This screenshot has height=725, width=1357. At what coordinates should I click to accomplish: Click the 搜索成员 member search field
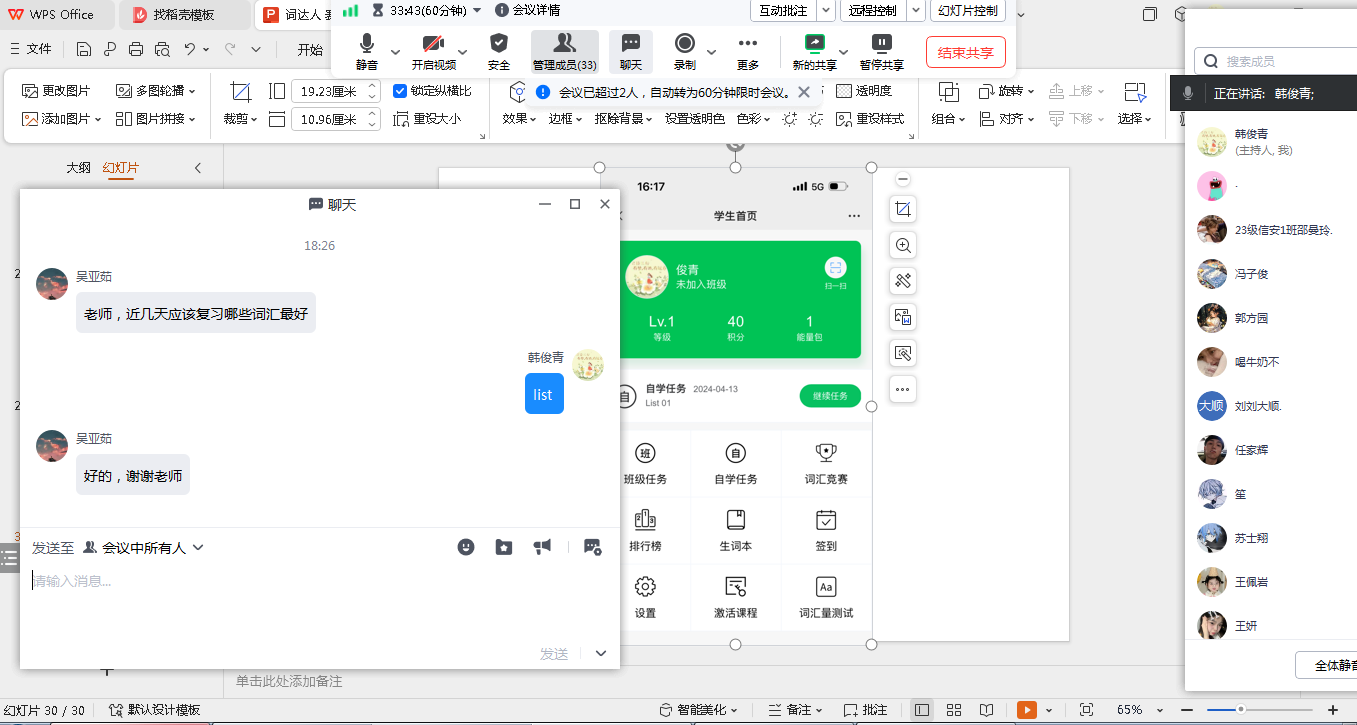point(1275,61)
